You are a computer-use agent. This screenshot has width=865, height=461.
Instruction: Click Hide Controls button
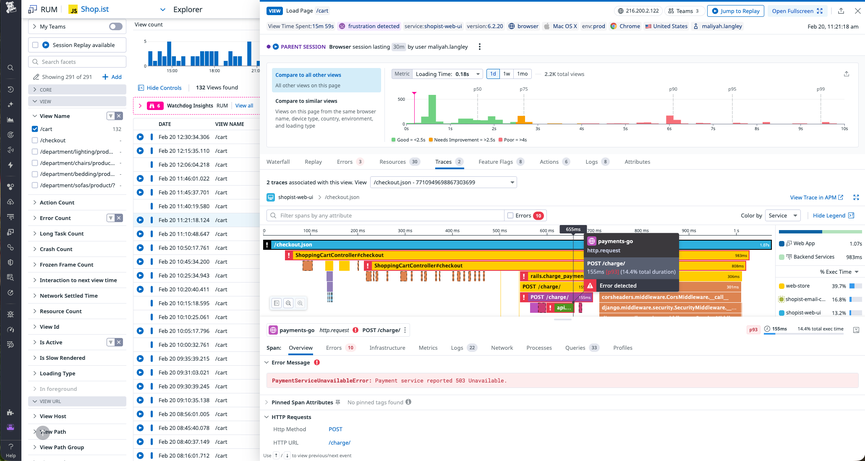[x=159, y=88]
